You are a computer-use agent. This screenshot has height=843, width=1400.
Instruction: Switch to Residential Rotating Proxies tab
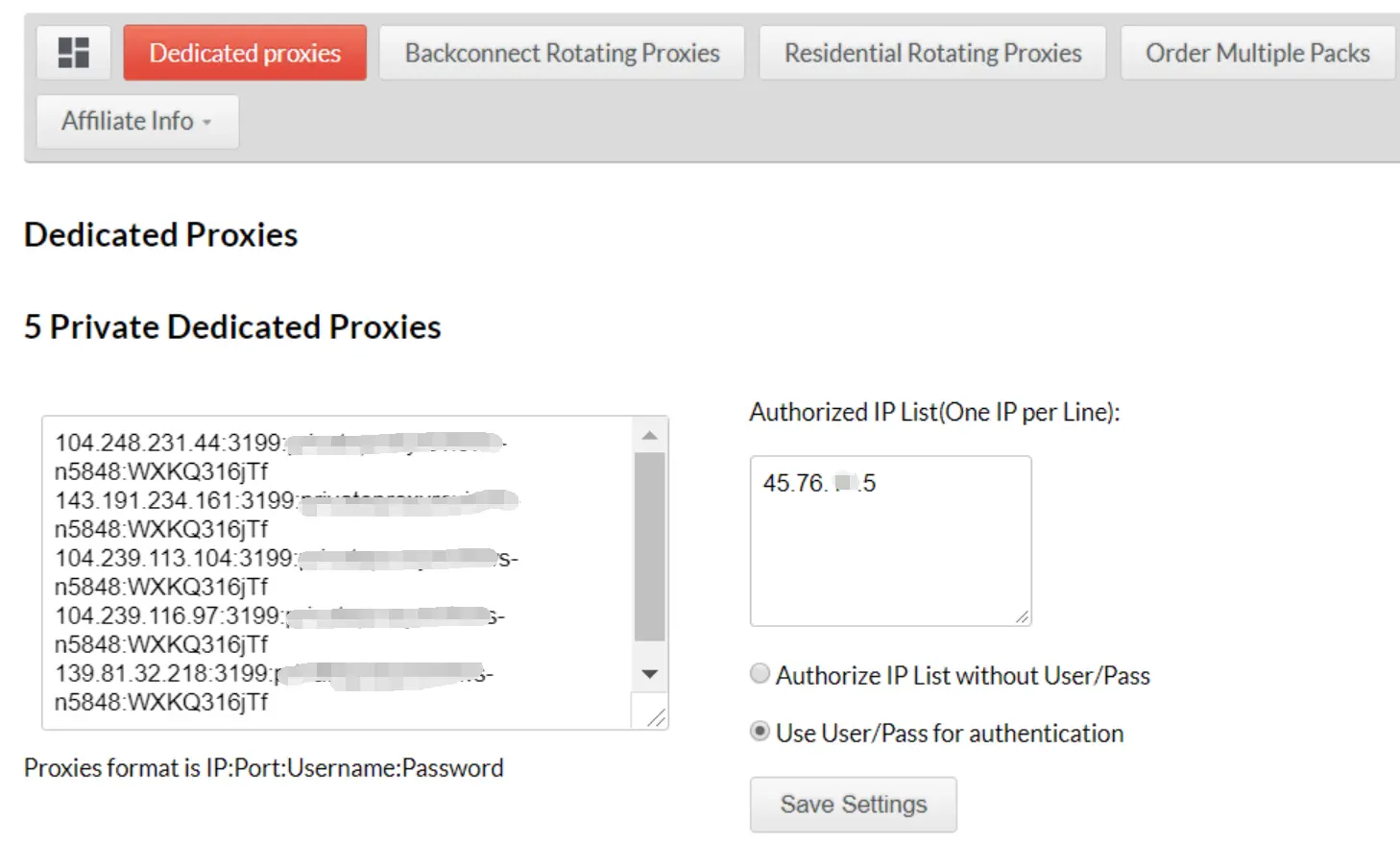tap(932, 53)
